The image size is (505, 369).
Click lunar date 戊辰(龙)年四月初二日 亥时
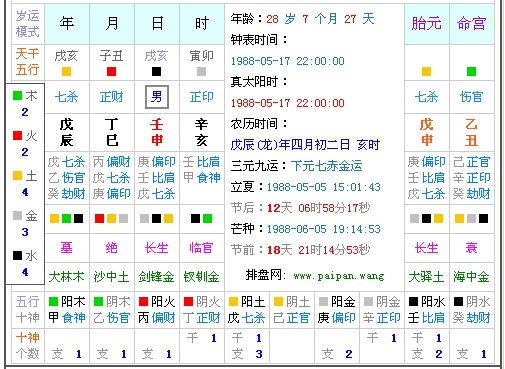click(x=305, y=145)
